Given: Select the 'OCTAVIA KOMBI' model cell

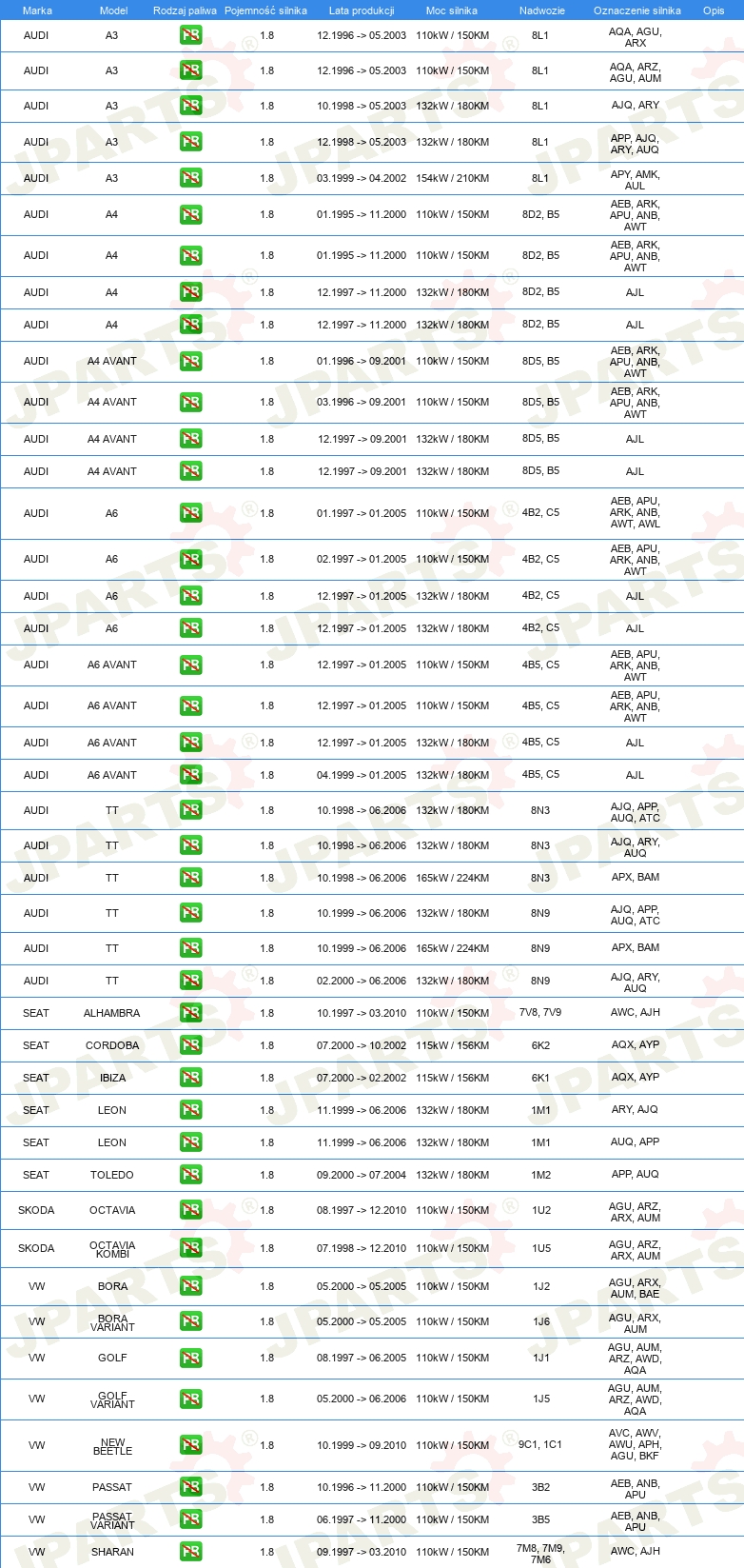Looking at the screenshot, I should [x=112, y=1249].
